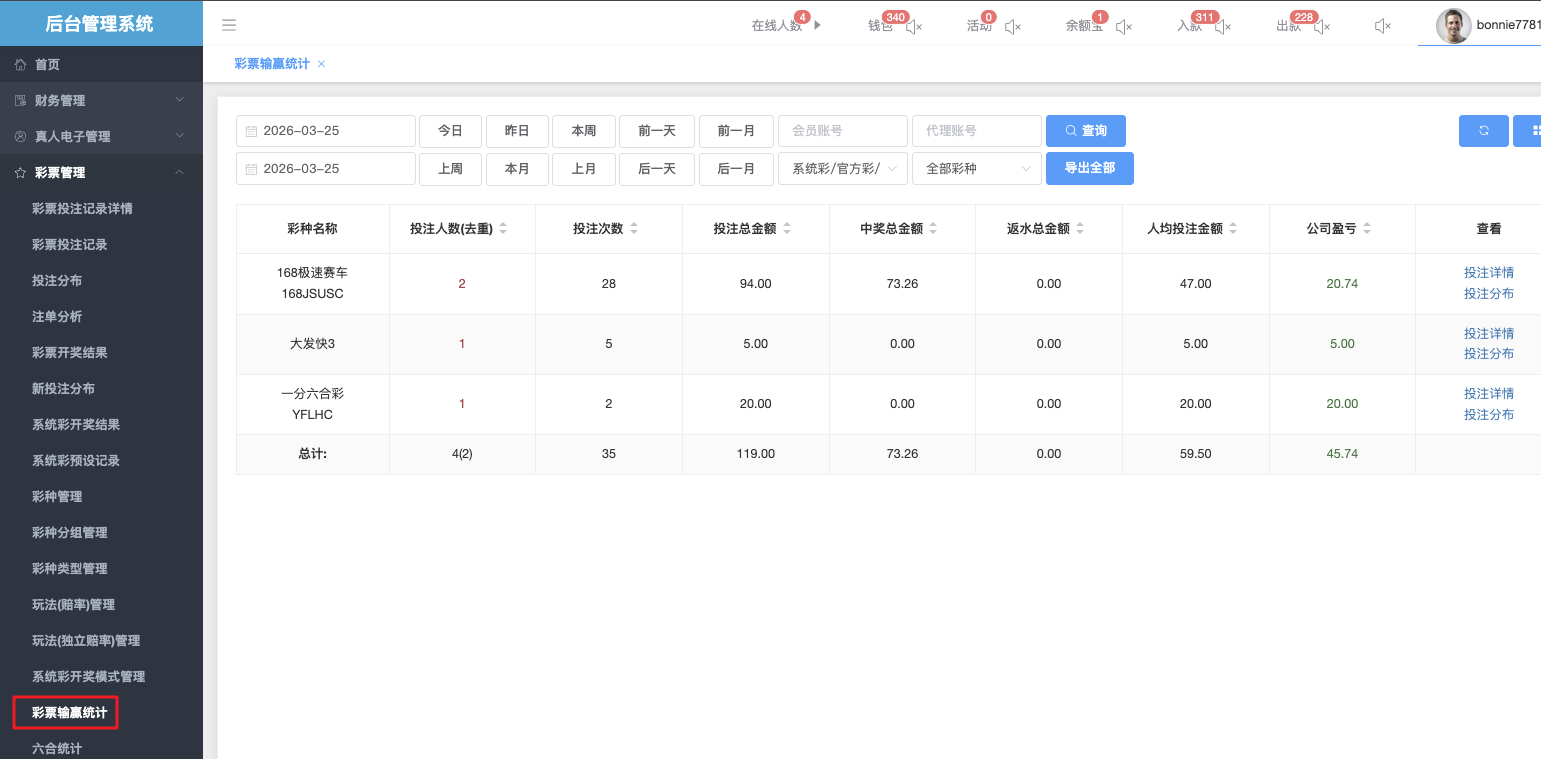Open 彩票投注记录 in sidebar
This screenshot has height=759, width=1541.
(x=70, y=245)
